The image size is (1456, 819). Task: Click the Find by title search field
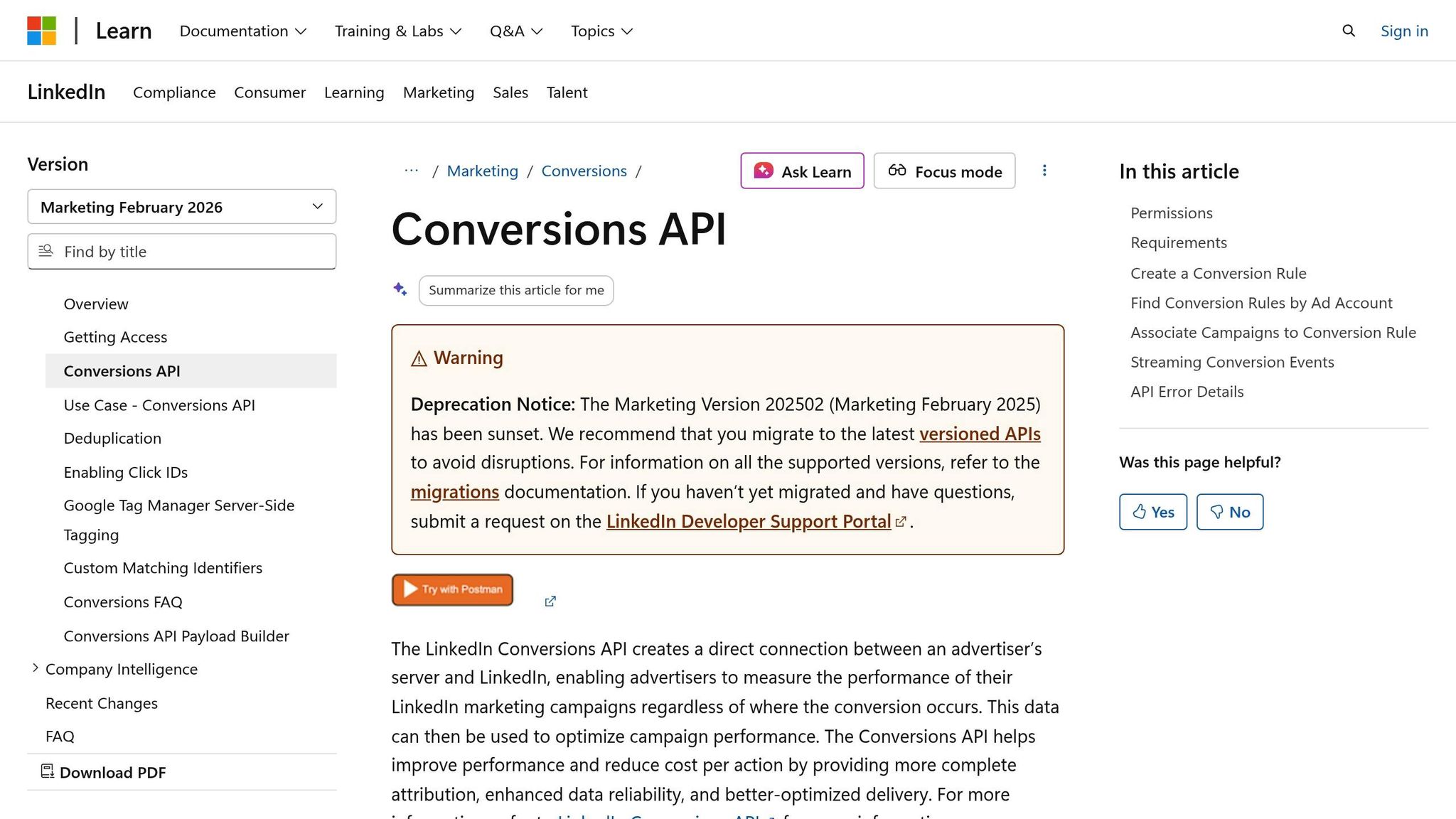point(181,251)
